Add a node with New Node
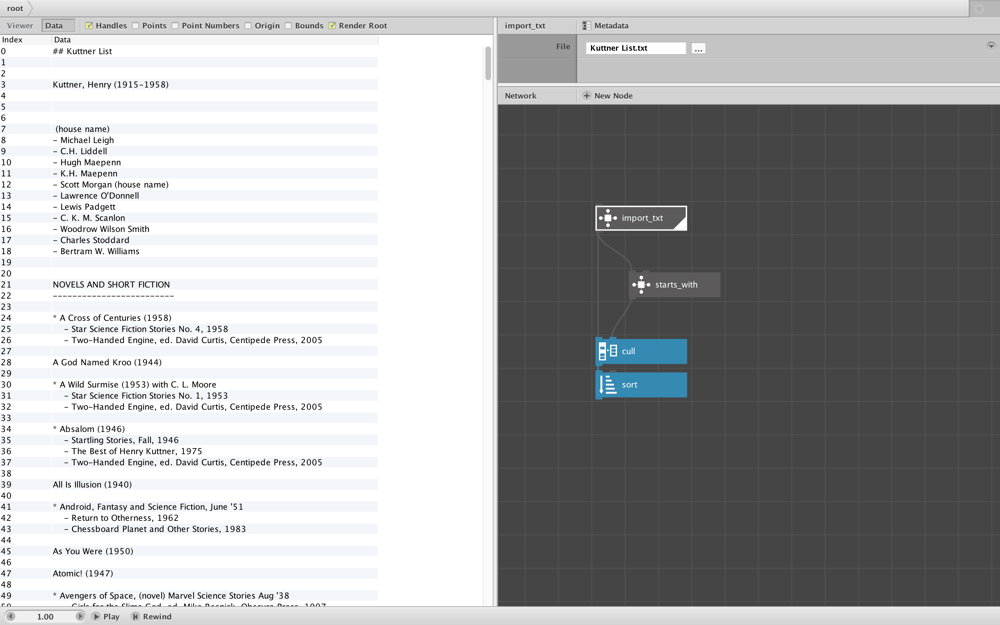Image resolution: width=1000 pixels, height=625 pixels. pos(607,96)
